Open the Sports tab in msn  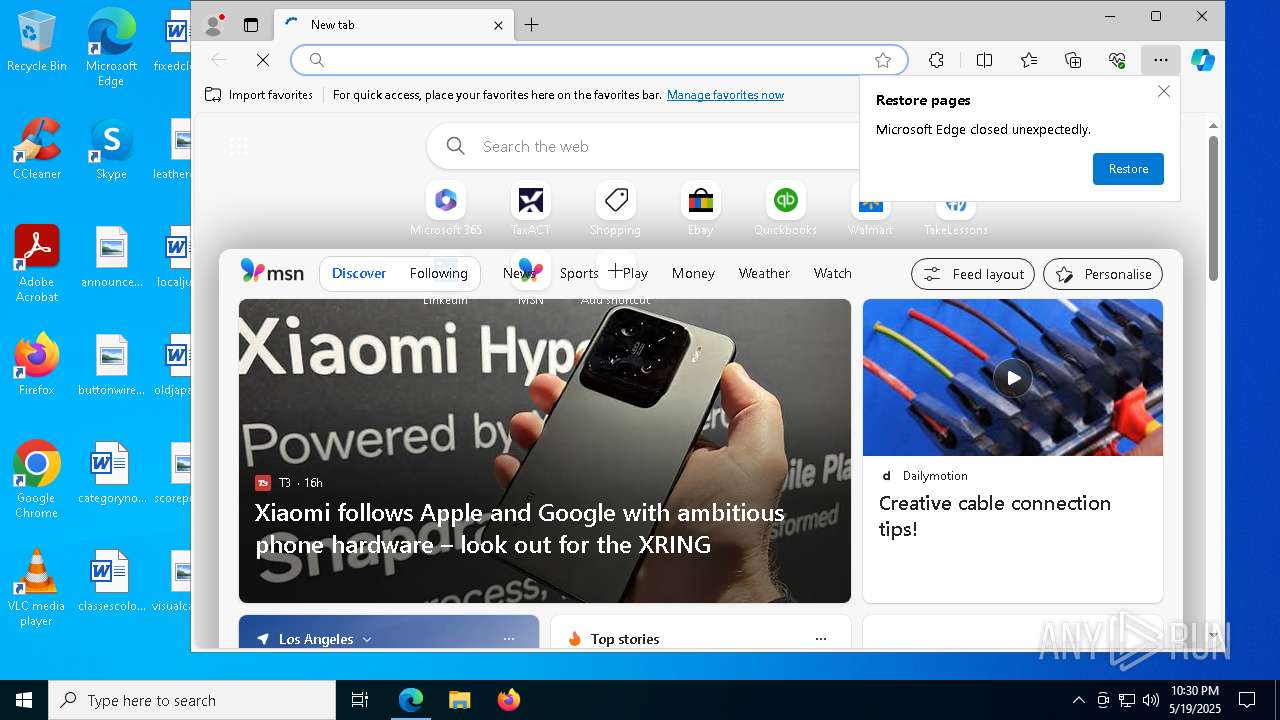coord(579,273)
